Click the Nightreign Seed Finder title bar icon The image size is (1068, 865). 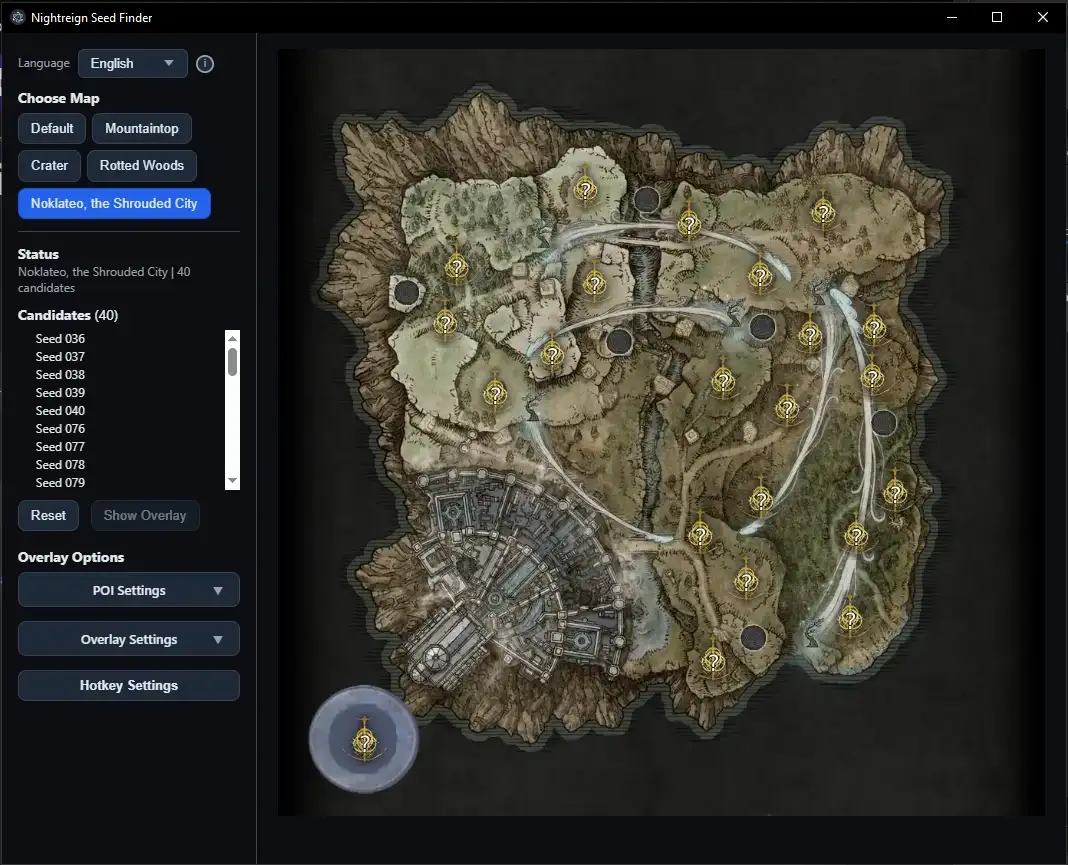[17, 17]
